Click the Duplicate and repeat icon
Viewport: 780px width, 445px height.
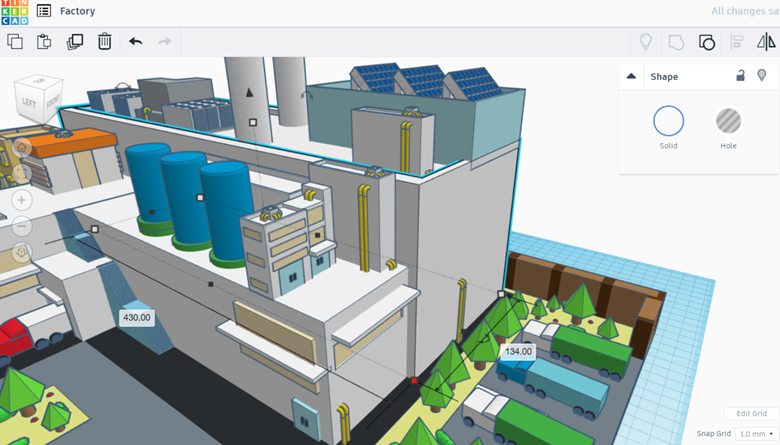[x=75, y=42]
